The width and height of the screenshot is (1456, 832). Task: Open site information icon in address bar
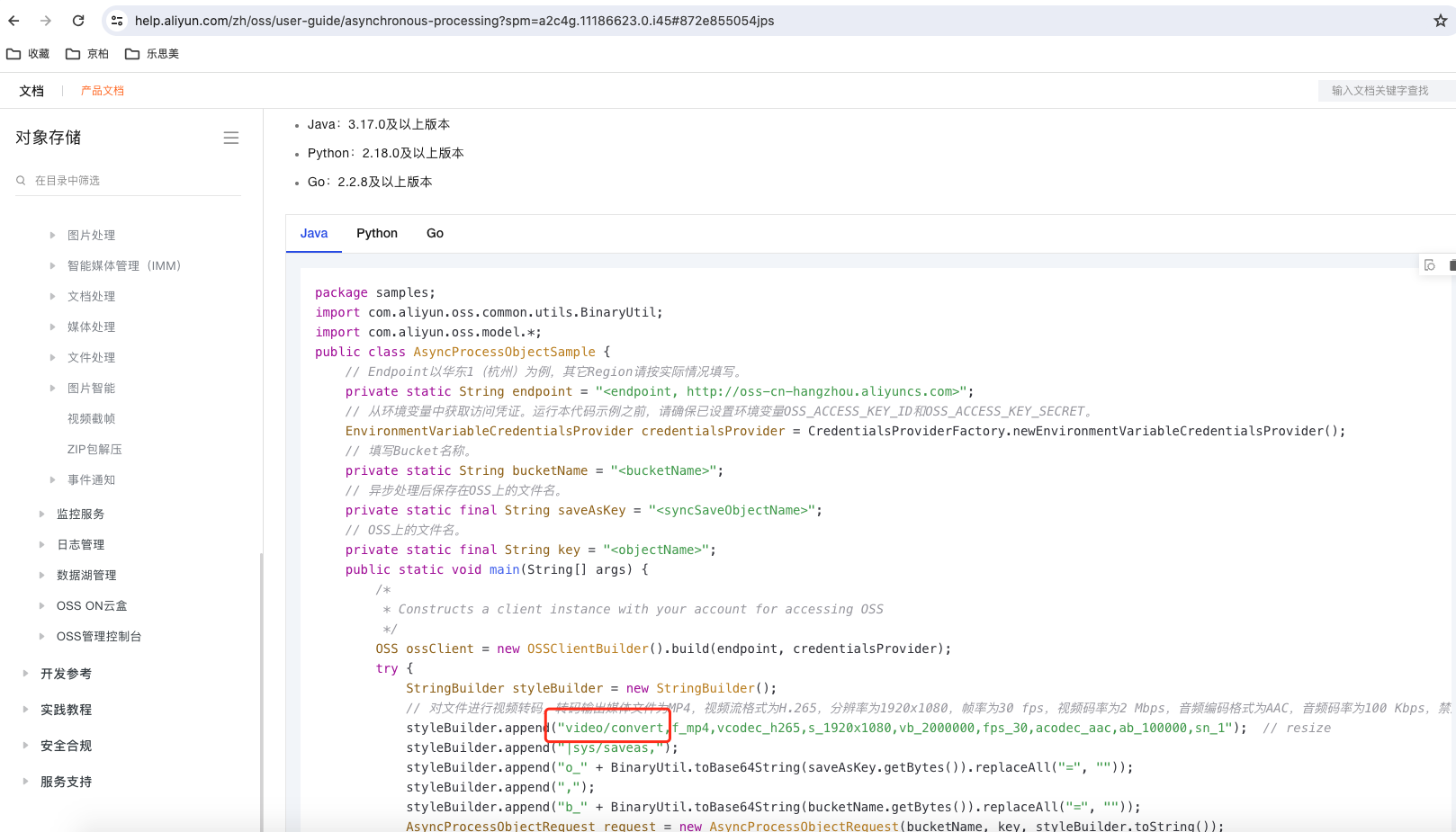(x=117, y=21)
